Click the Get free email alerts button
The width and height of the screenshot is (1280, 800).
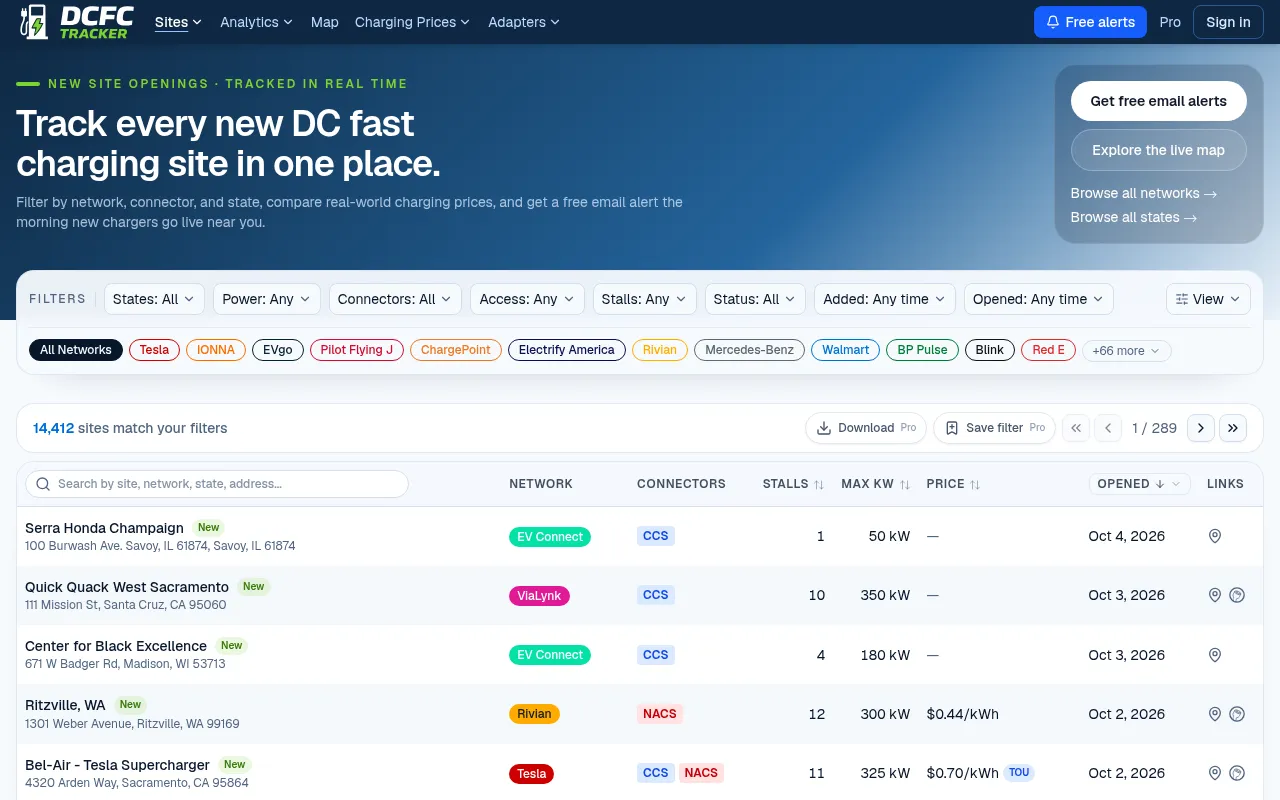coord(1159,101)
